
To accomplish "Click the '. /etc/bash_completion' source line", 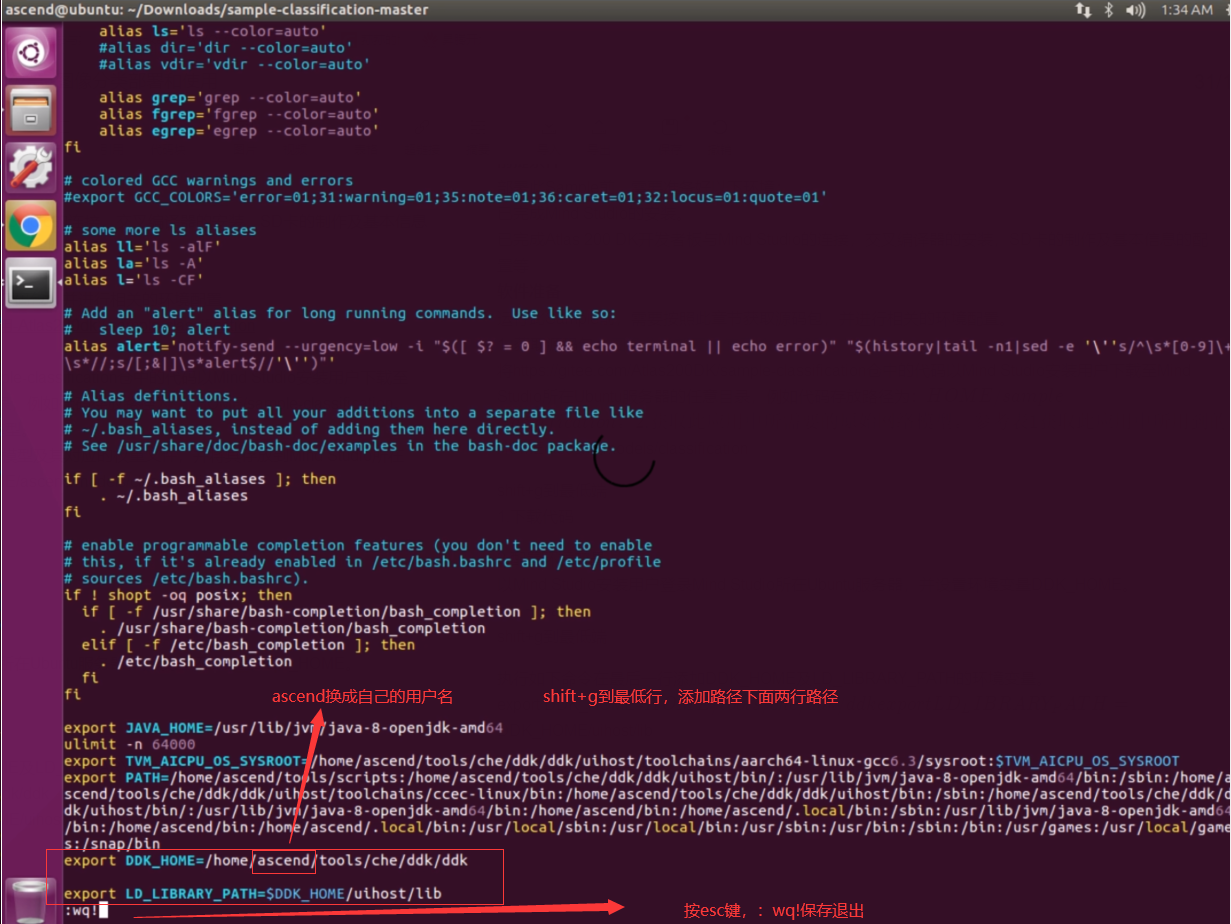I will [195, 662].
